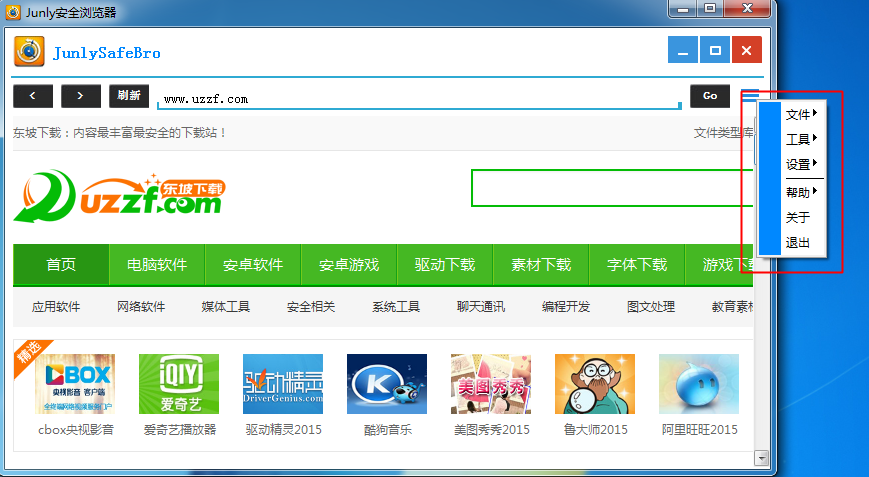This screenshot has width=869, height=477.
Task: Click the 阿里旺旺2015 text link
Action: pos(699,430)
